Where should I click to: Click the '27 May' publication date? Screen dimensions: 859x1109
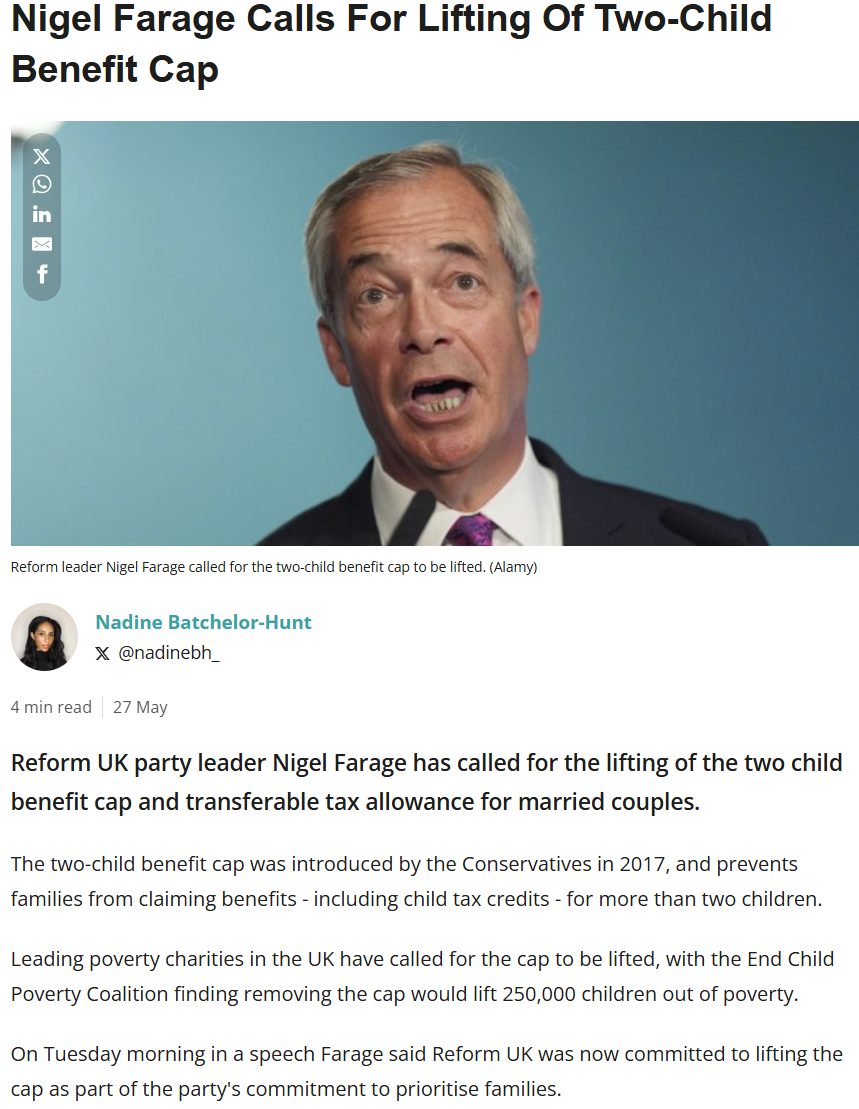[140, 707]
